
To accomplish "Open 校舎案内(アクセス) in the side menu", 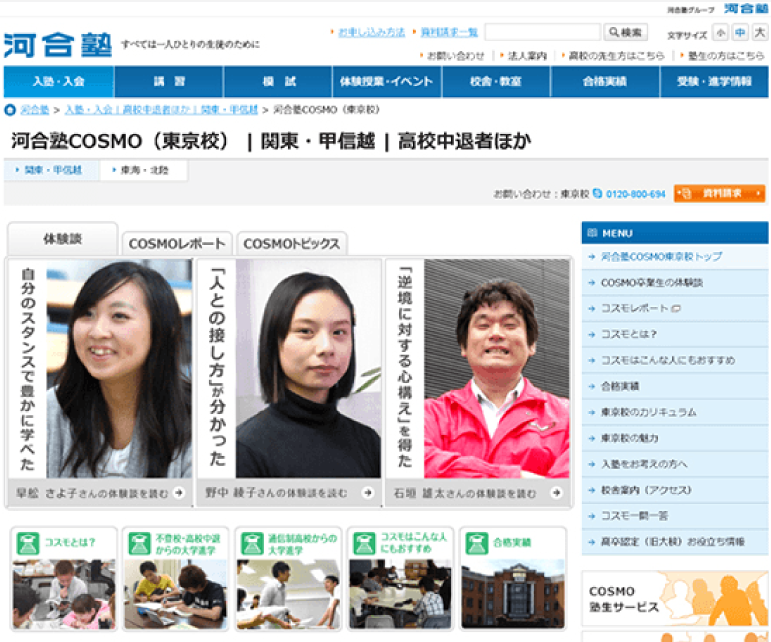I will click(675, 490).
